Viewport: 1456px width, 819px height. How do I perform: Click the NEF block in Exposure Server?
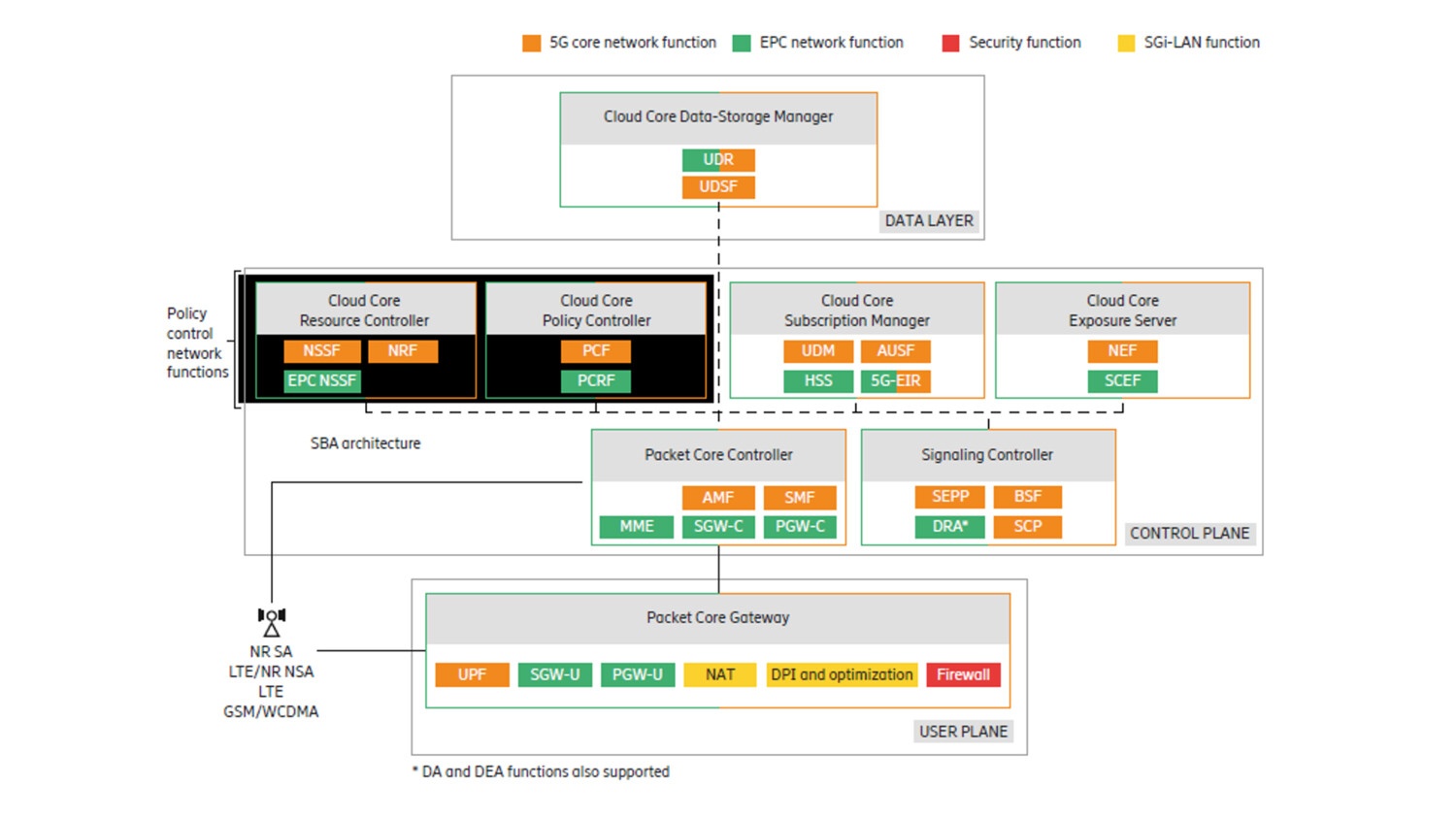tap(1122, 351)
